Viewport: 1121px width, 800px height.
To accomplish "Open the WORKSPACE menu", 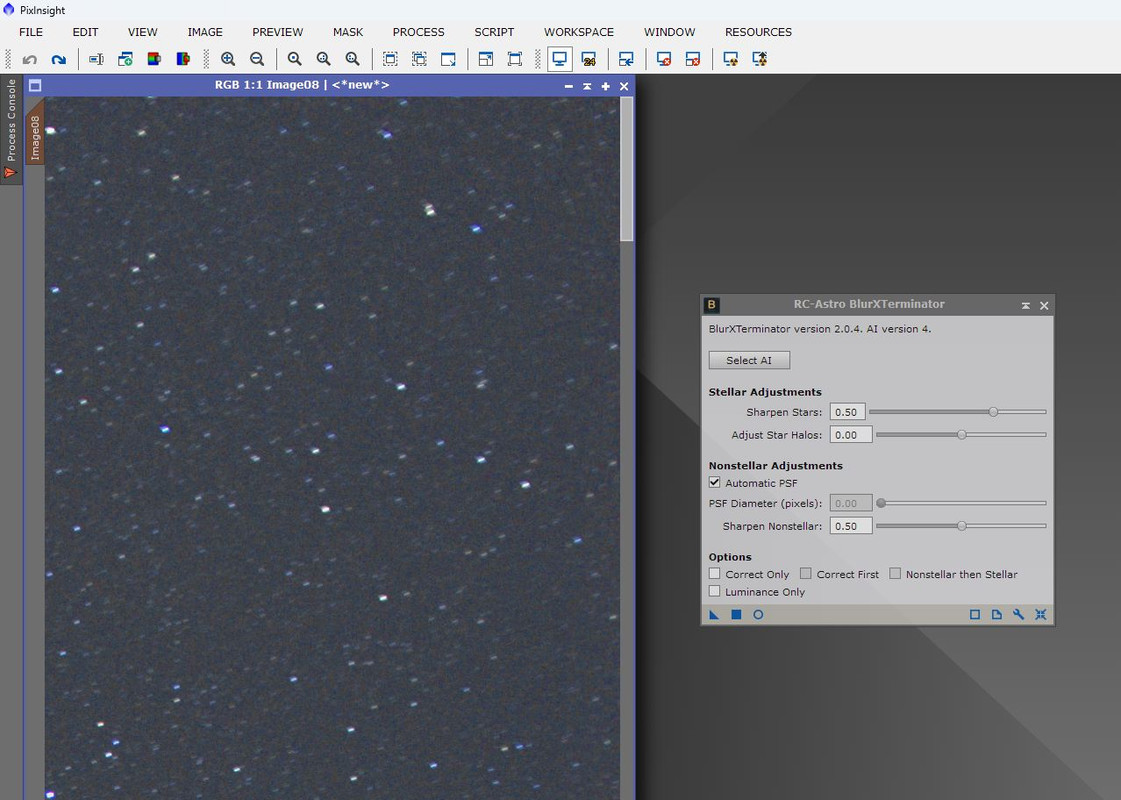I will coord(578,32).
